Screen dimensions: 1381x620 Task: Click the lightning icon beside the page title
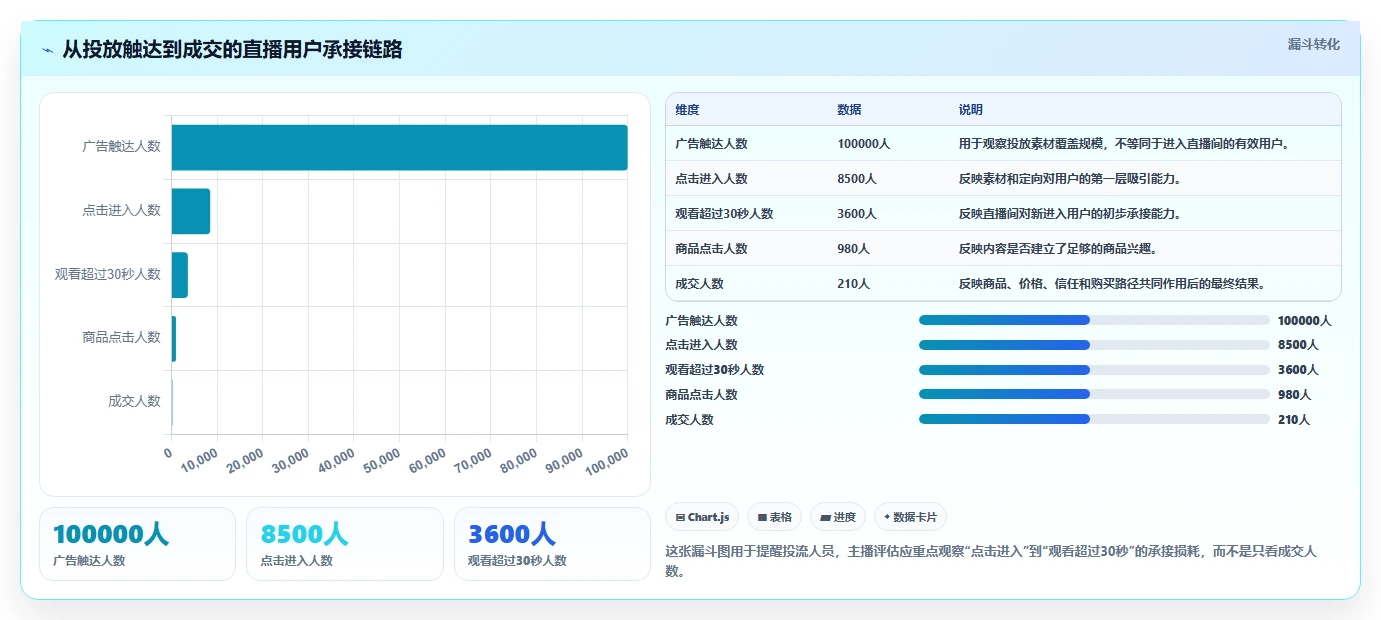pos(48,50)
